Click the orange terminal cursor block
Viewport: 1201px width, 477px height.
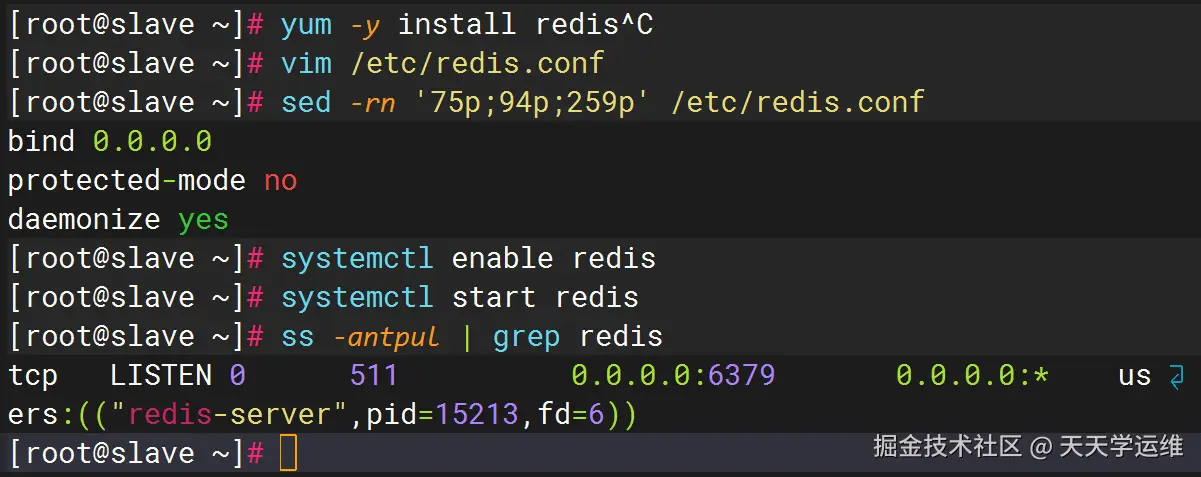[x=288, y=453]
